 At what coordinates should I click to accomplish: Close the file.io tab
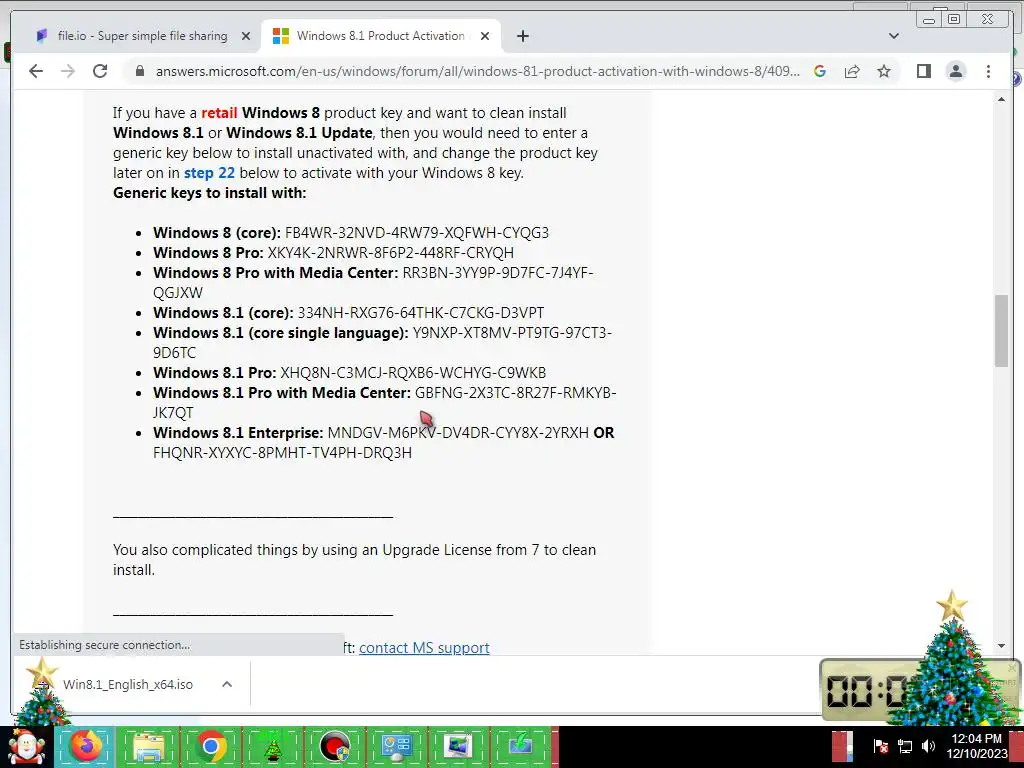click(x=246, y=36)
